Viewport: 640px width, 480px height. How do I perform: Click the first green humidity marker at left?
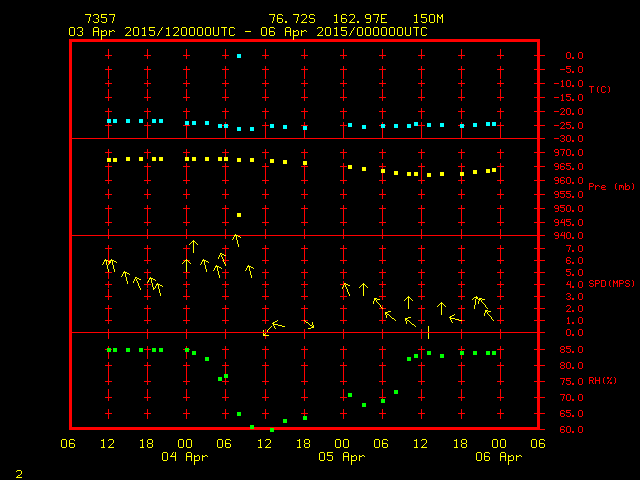(109, 350)
